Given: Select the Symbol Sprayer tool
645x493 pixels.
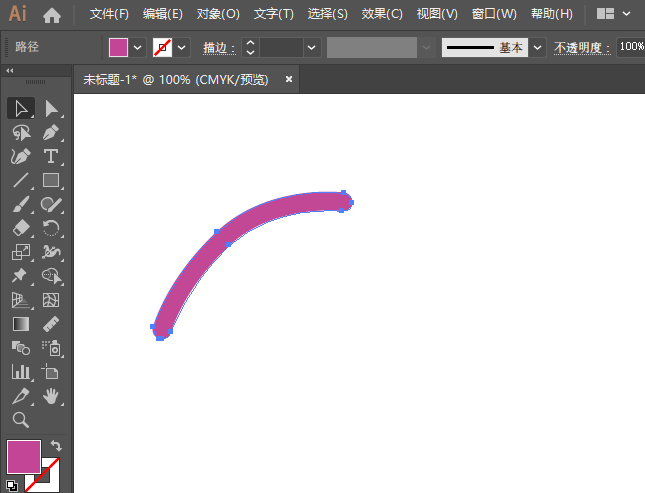Looking at the screenshot, I should click(x=51, y=348).
